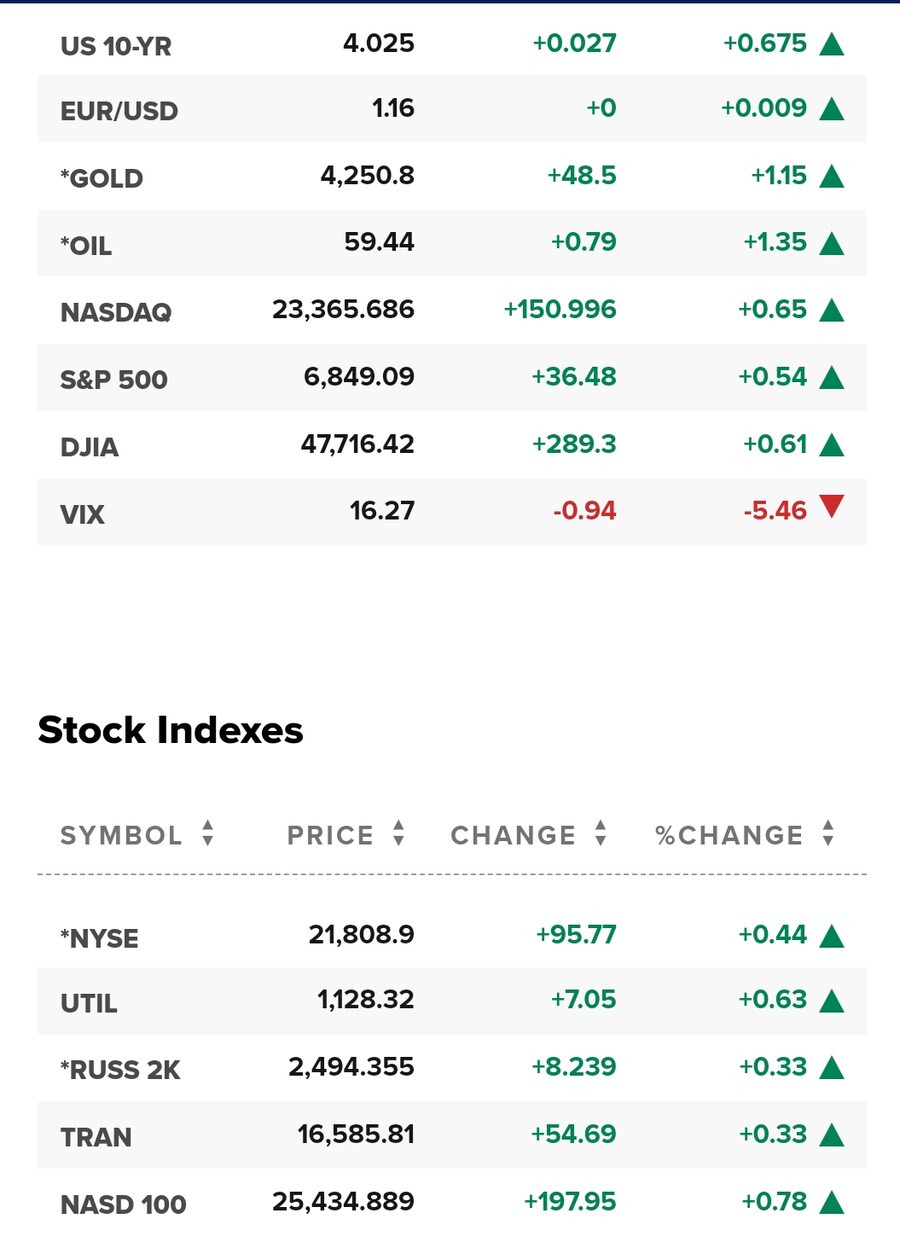Sort stock indexes by %CHANGE column
Viewport: 900px width, 1242px height.
pyautogui.click(x=744, y=835)
